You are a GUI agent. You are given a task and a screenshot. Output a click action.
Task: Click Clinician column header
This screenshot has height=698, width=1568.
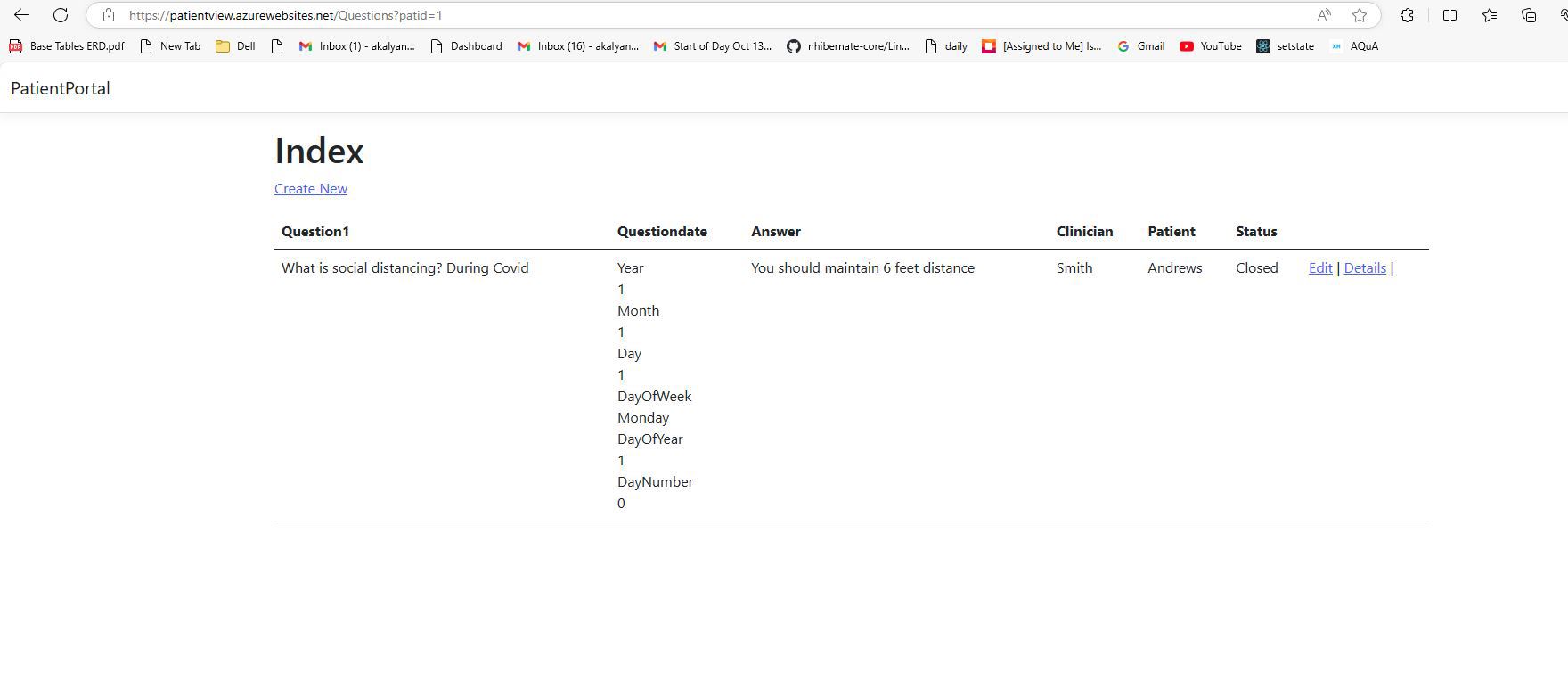point(1084,232)
